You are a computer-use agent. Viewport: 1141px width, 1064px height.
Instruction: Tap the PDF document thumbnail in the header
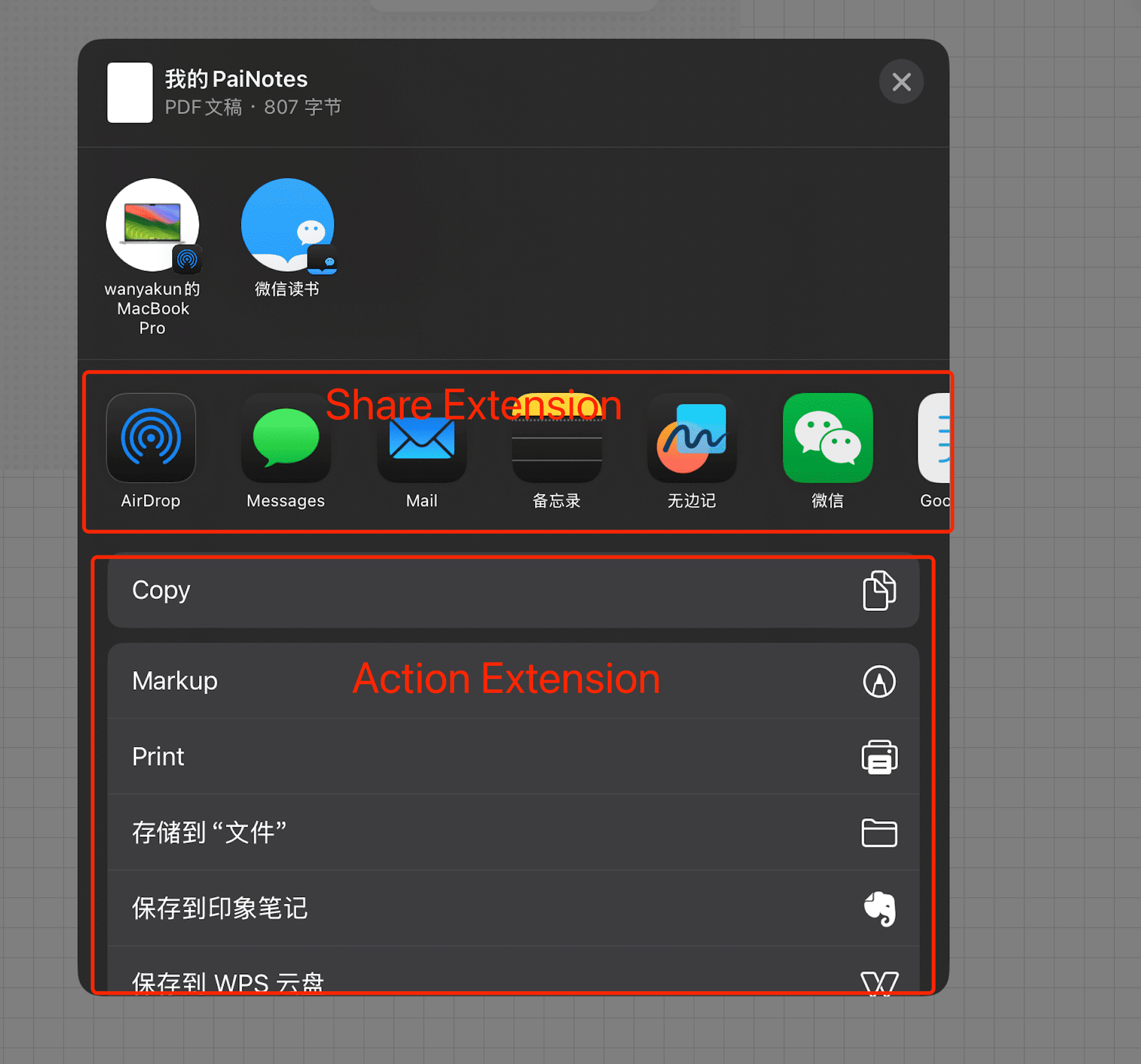[130, 92]
